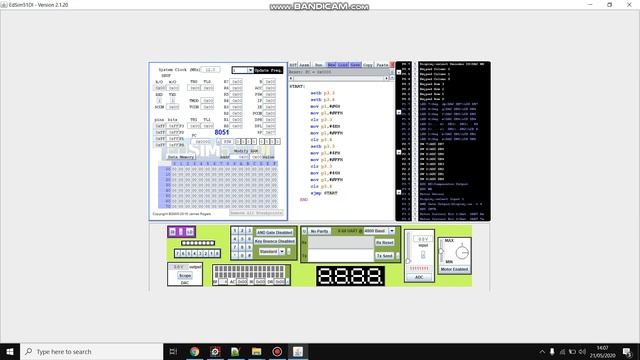Screen dimensions: 640x360
Task: Click the red record app taskbar icon
Action: [x=277, y=351]
